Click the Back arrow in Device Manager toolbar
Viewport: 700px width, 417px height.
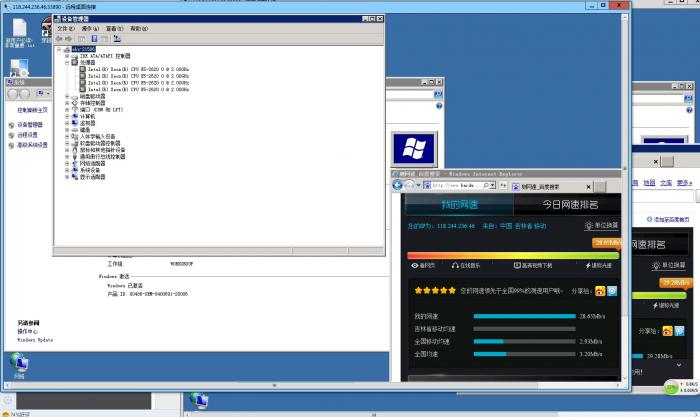tap(59, 39)
